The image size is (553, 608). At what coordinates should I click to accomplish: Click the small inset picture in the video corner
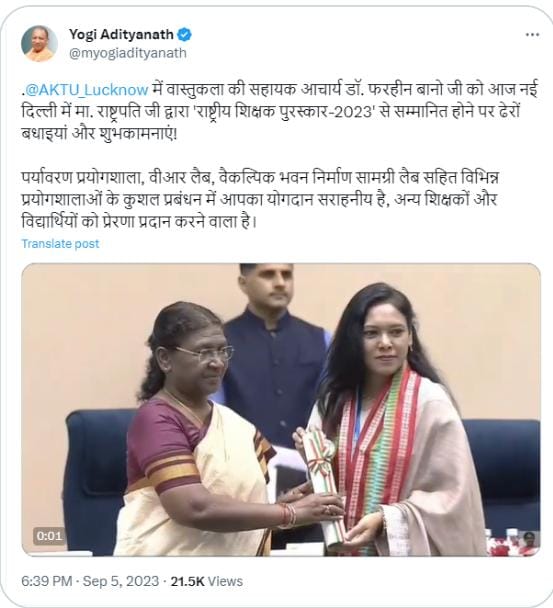pos(513,542)
